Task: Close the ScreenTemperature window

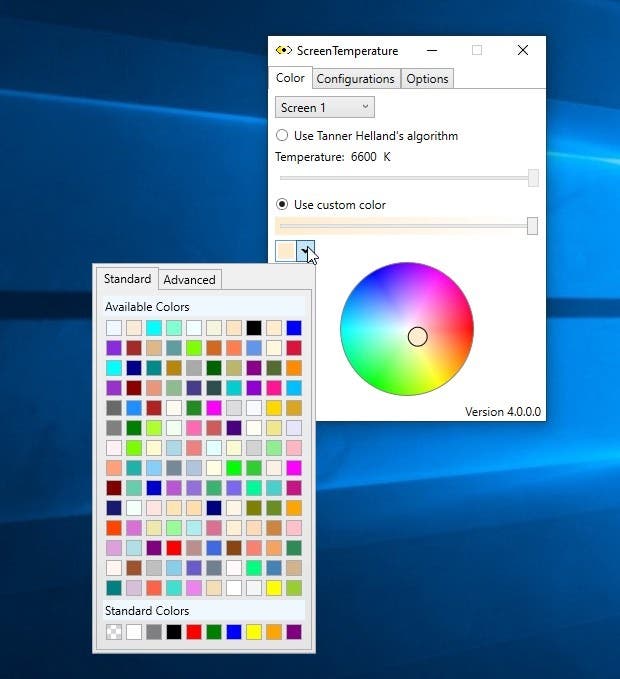Action: coord(522,50)
